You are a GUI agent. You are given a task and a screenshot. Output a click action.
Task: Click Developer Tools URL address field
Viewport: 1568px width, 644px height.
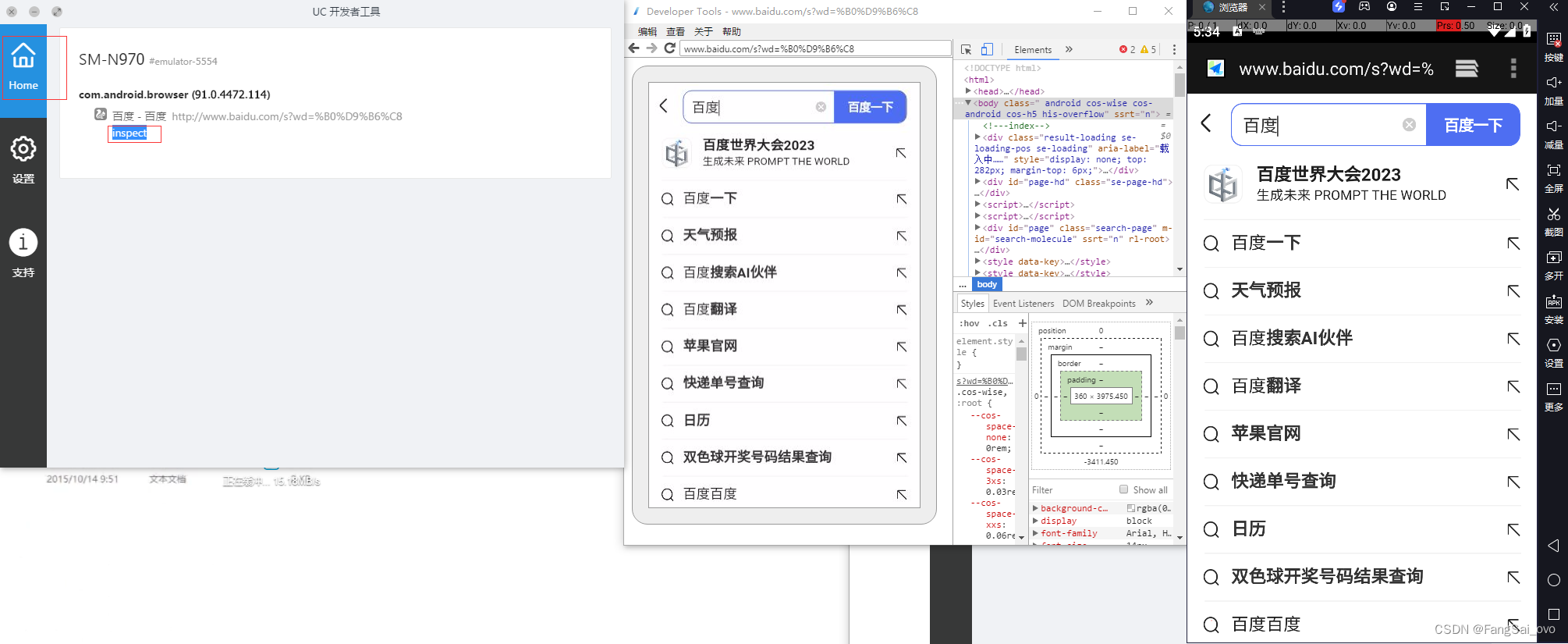pos(815,48)
